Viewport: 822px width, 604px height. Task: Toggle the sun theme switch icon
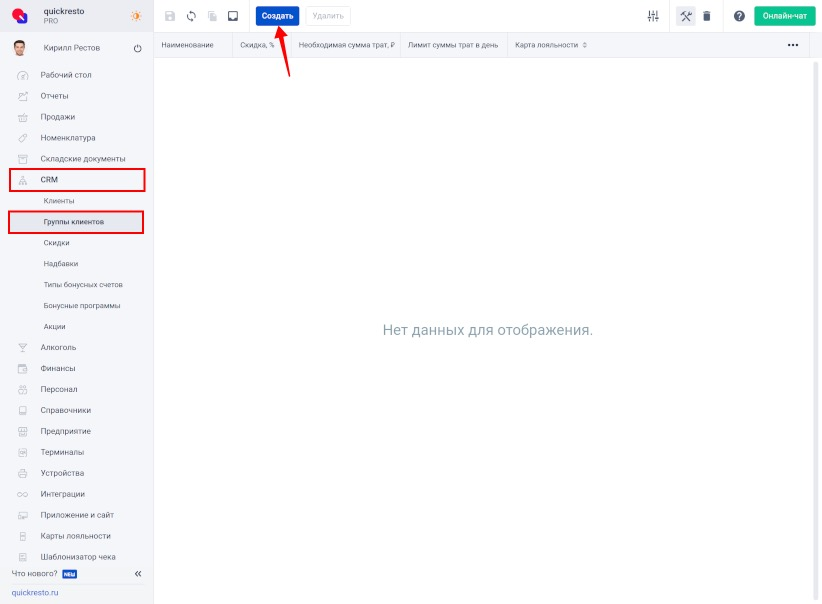[136, 16]
